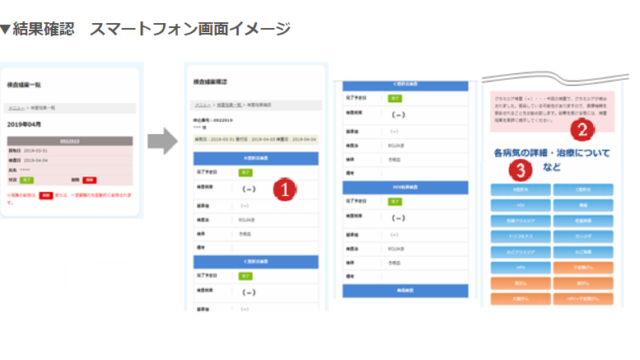Click the 各病気の詳細・治療について heading

[552, 153]
